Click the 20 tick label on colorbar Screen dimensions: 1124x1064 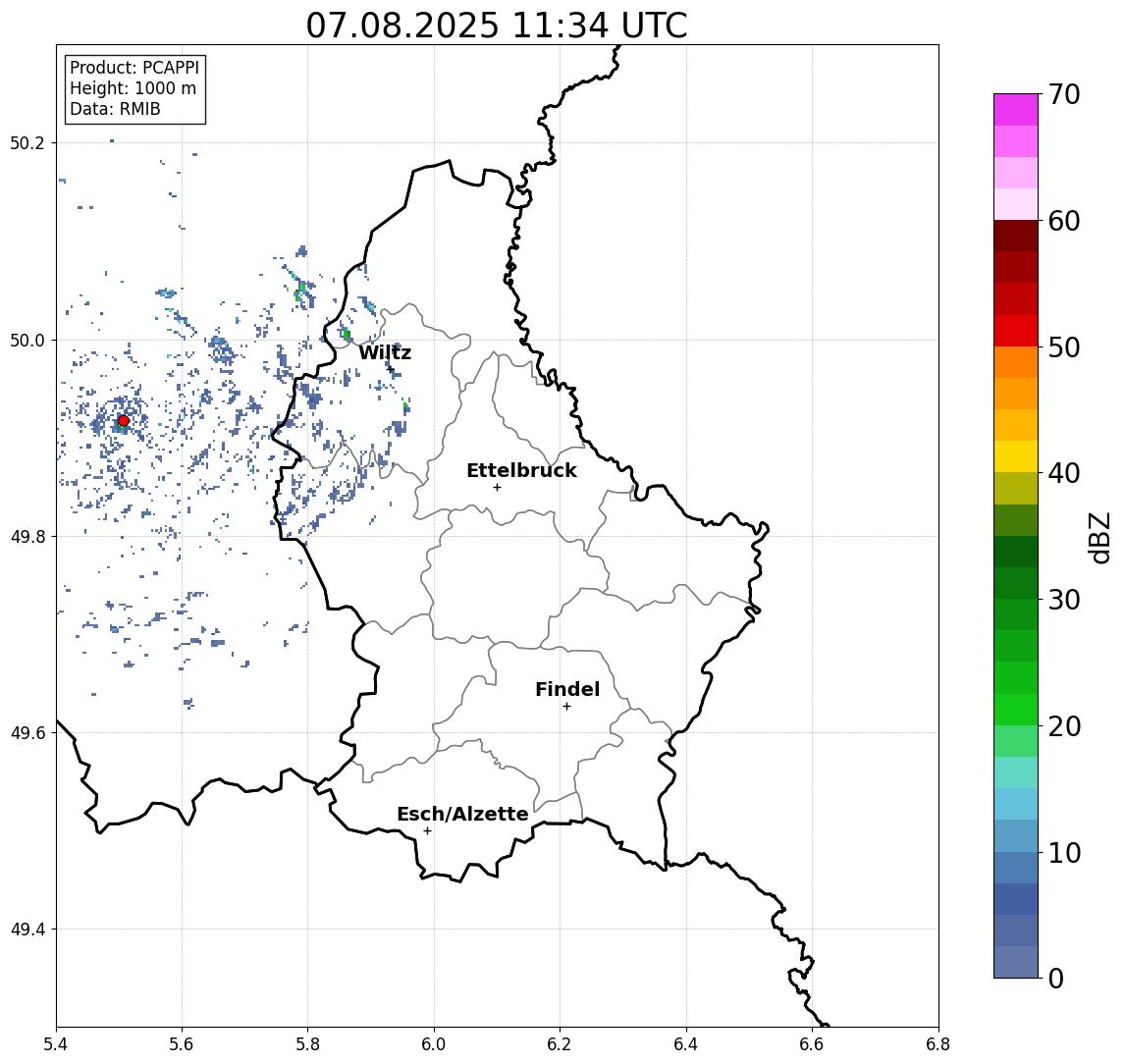point(1064,725)
